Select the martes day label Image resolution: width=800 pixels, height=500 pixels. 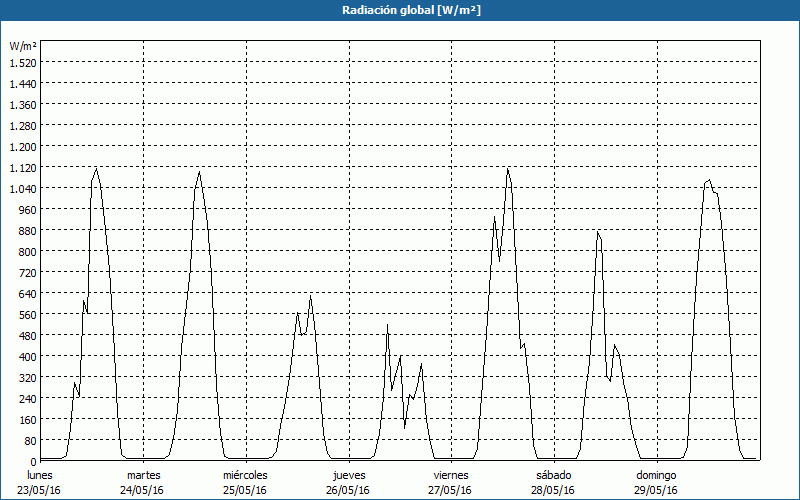pos(143,474)
